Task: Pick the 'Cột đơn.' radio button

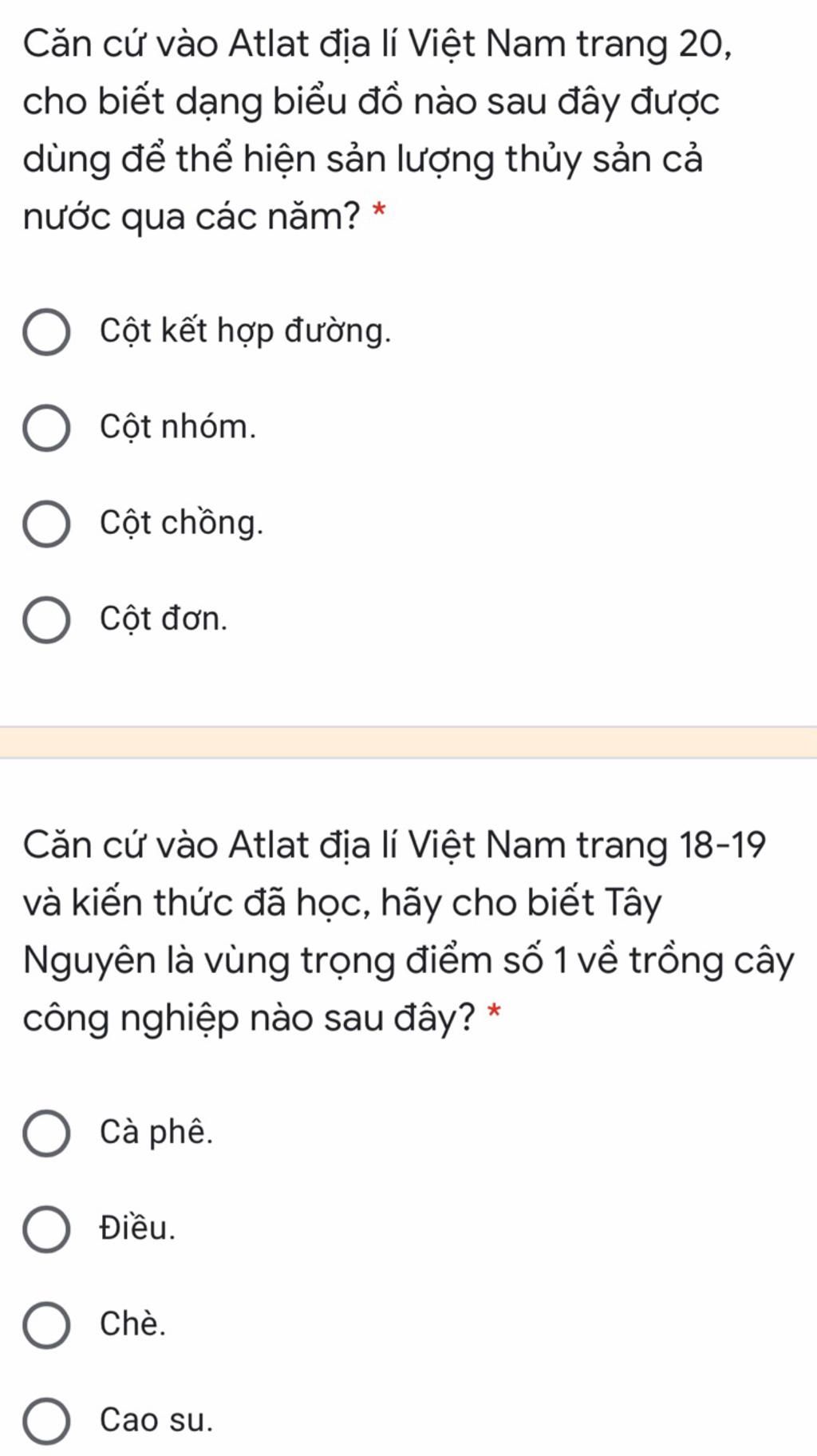Action: click(46, 620)
